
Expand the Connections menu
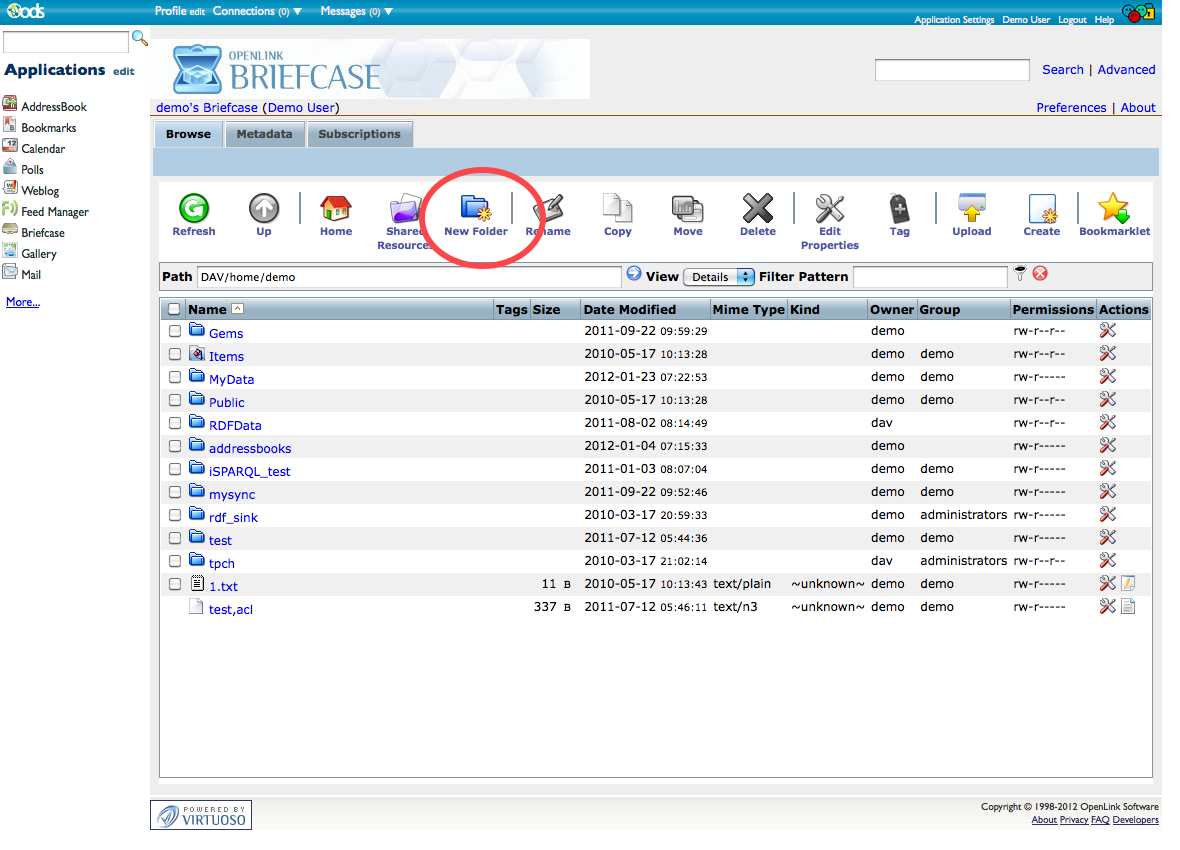click(257, 12)
